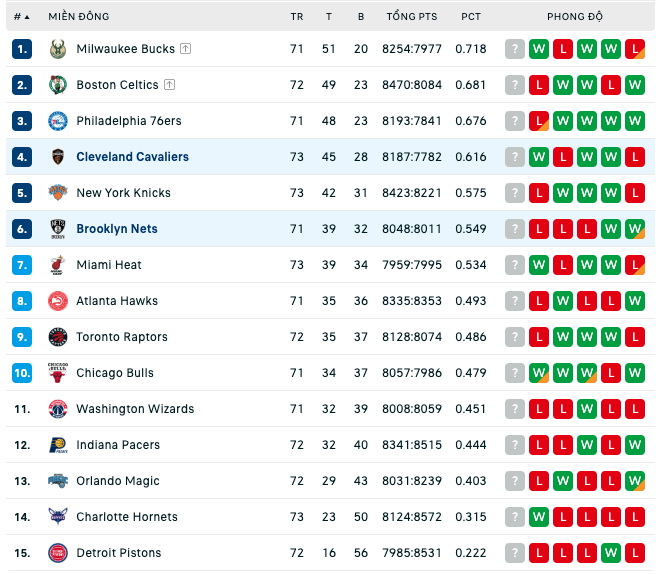Viewport: 661px width, 574px height.
Task: Click the Milwaukee Bucks team logo
Action: pos(58,49)
